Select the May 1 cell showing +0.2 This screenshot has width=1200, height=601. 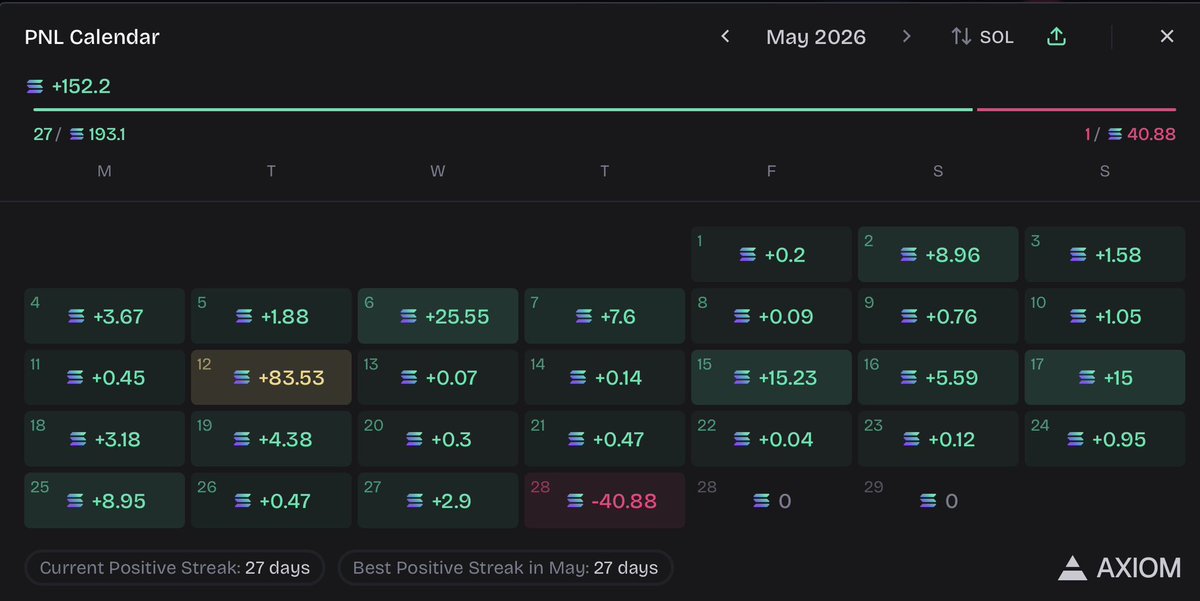click(771, 254)
